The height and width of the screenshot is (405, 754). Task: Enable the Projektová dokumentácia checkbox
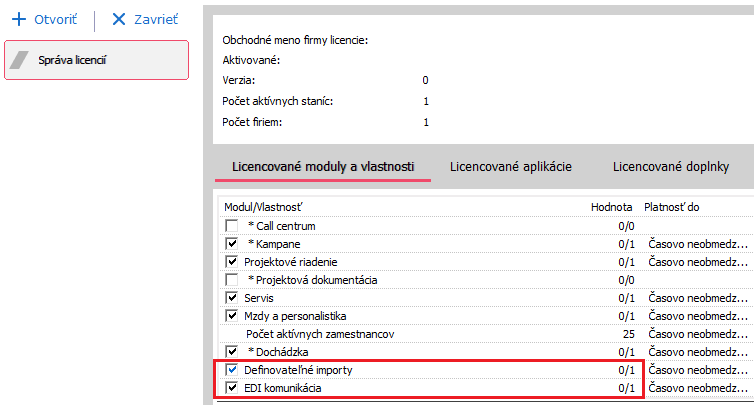pos(232,280)
